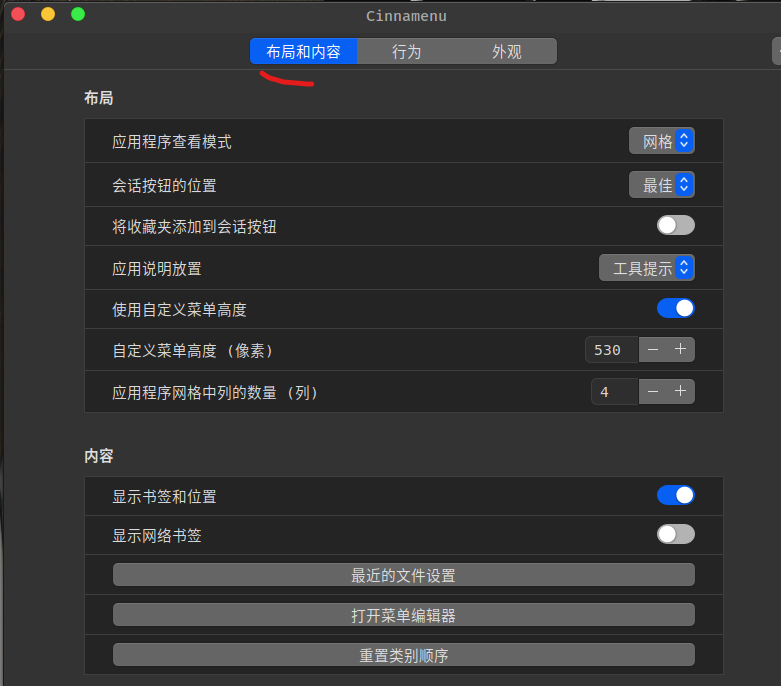Screen dimensions: 781x686
Task: Switch to the 布局和内容 tab
Action: point(303,51)
